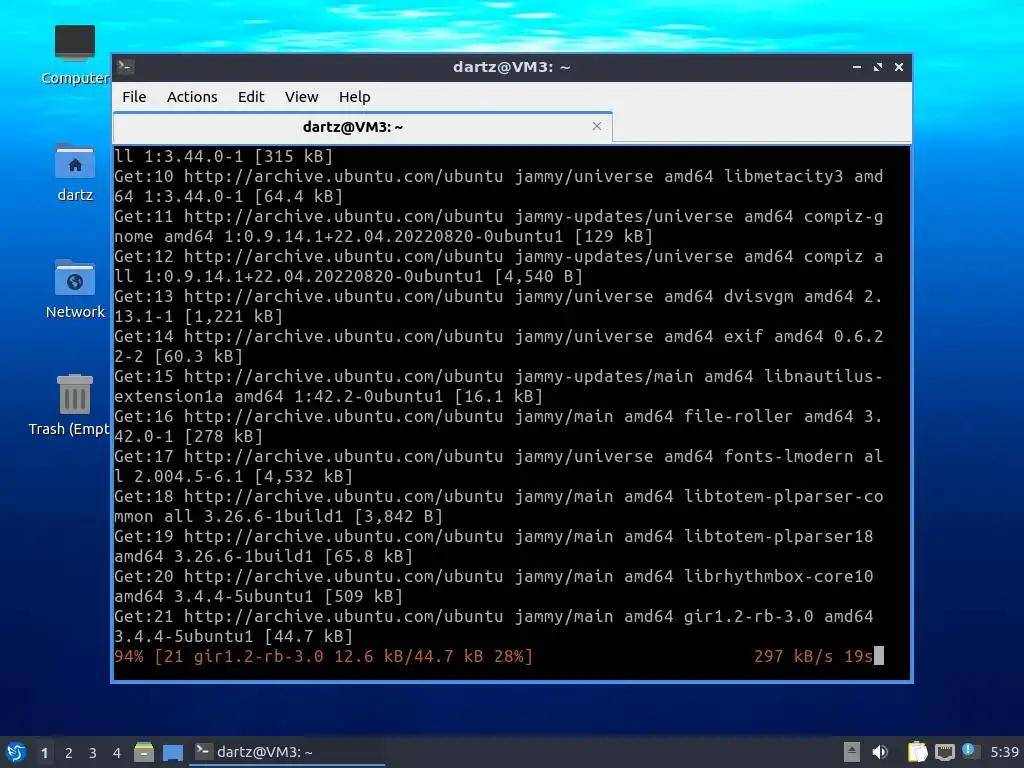Click the Get:20 librhythmbox-core10 line

pos(494,586)
